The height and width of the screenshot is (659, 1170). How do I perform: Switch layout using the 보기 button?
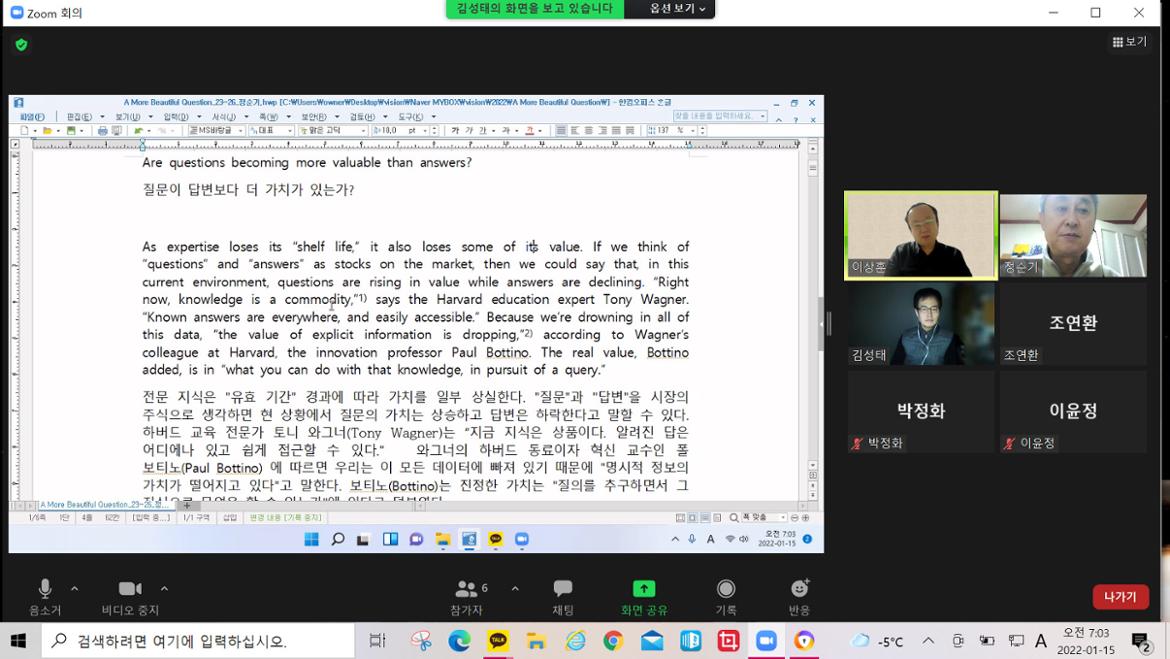[x=1130, y=42]
